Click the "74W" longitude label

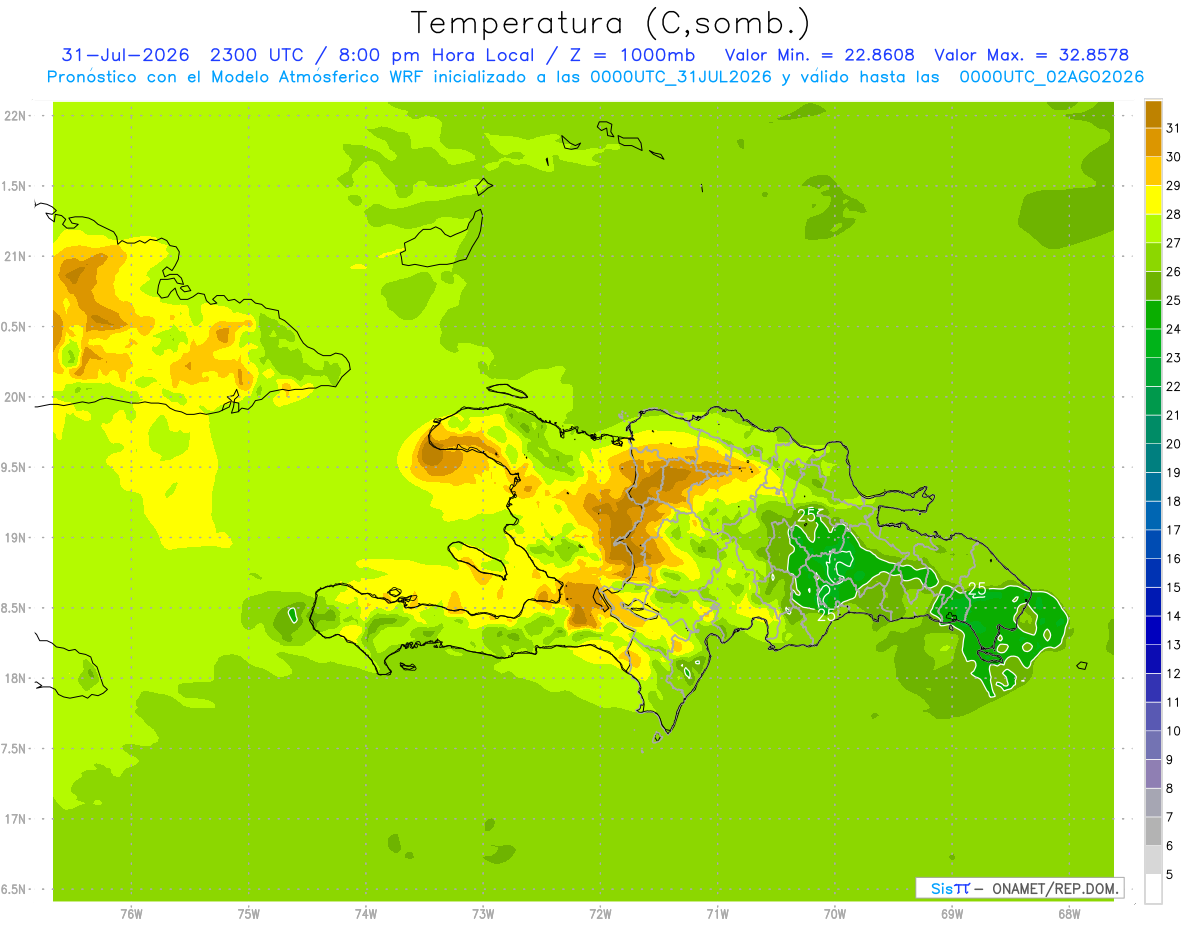pyautogui.click(x=366, y=913)
